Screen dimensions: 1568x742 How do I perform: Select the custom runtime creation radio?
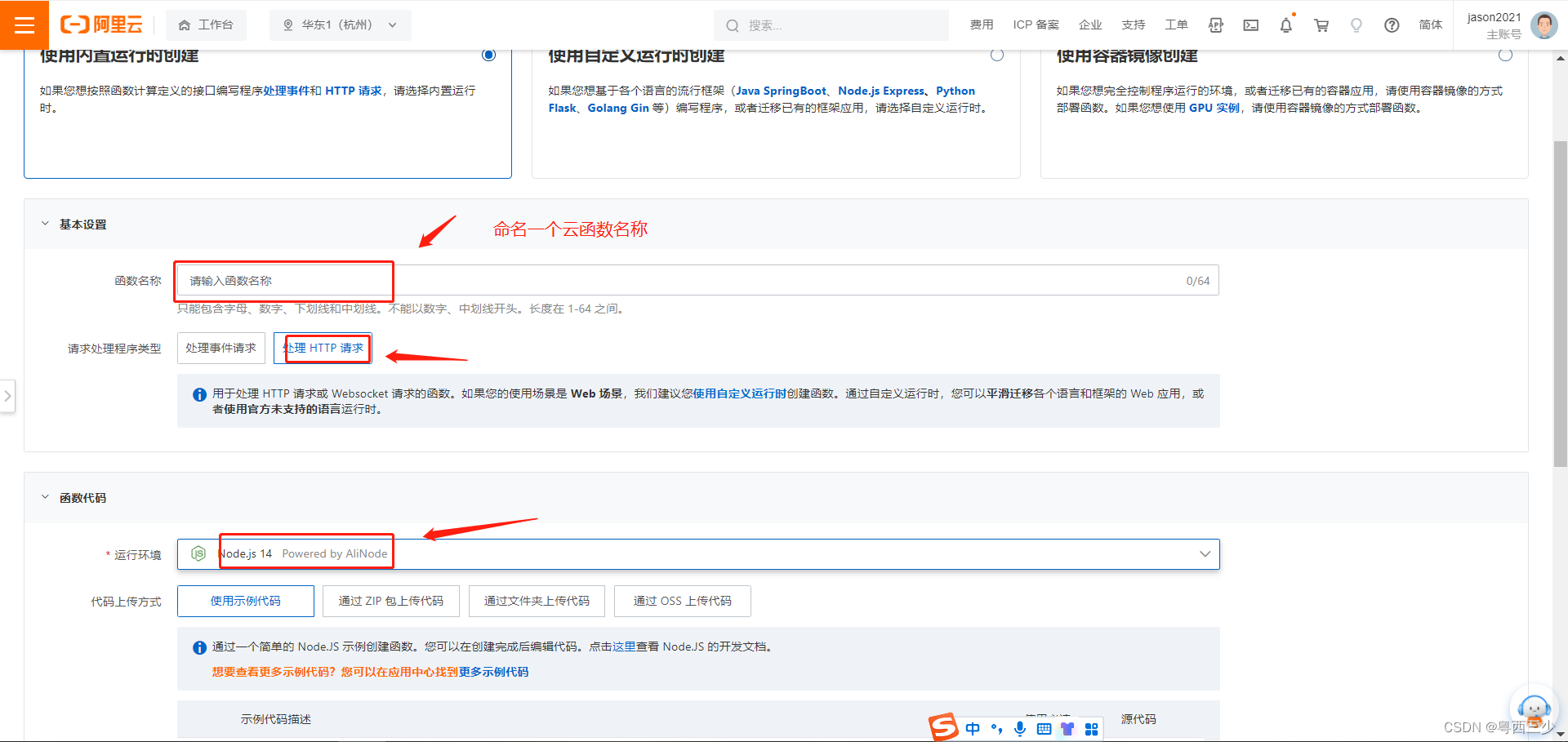click(997, 55)
